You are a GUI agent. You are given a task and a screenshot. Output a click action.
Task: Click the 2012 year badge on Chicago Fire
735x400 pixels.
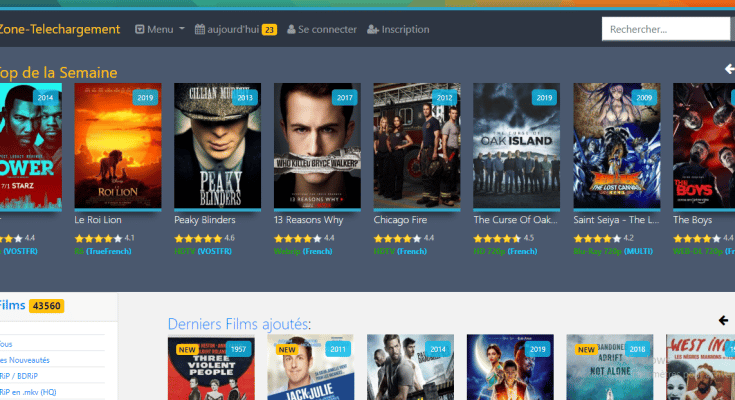(444, 98)
